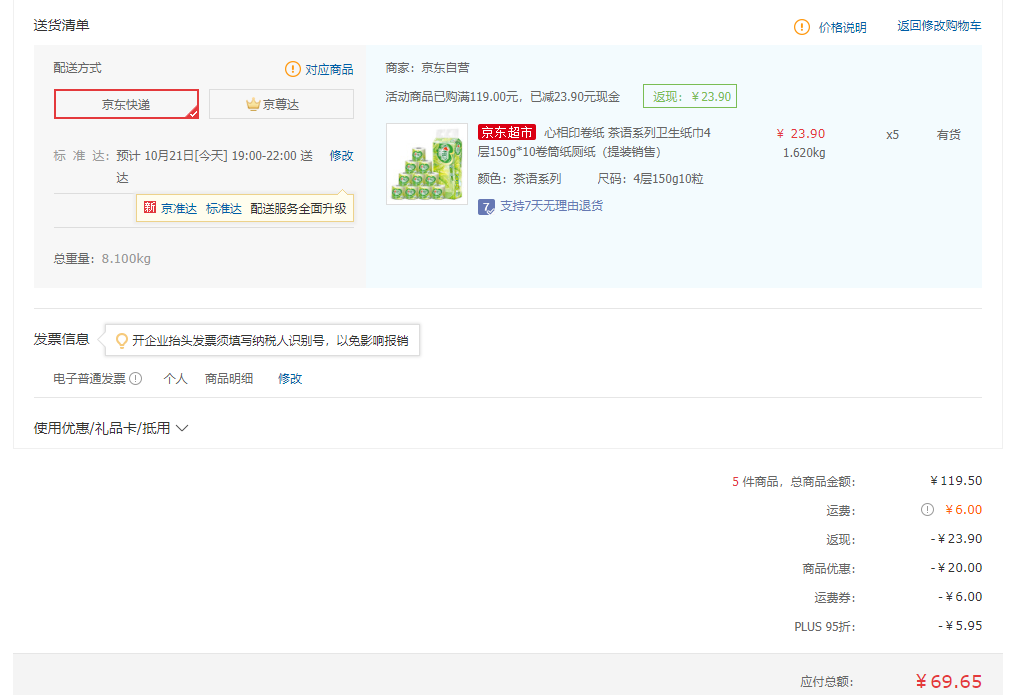The width and height of the screenshot is (1017, 695).
Task: Open the 京准达 service link
Action: [x=178, y=209]
